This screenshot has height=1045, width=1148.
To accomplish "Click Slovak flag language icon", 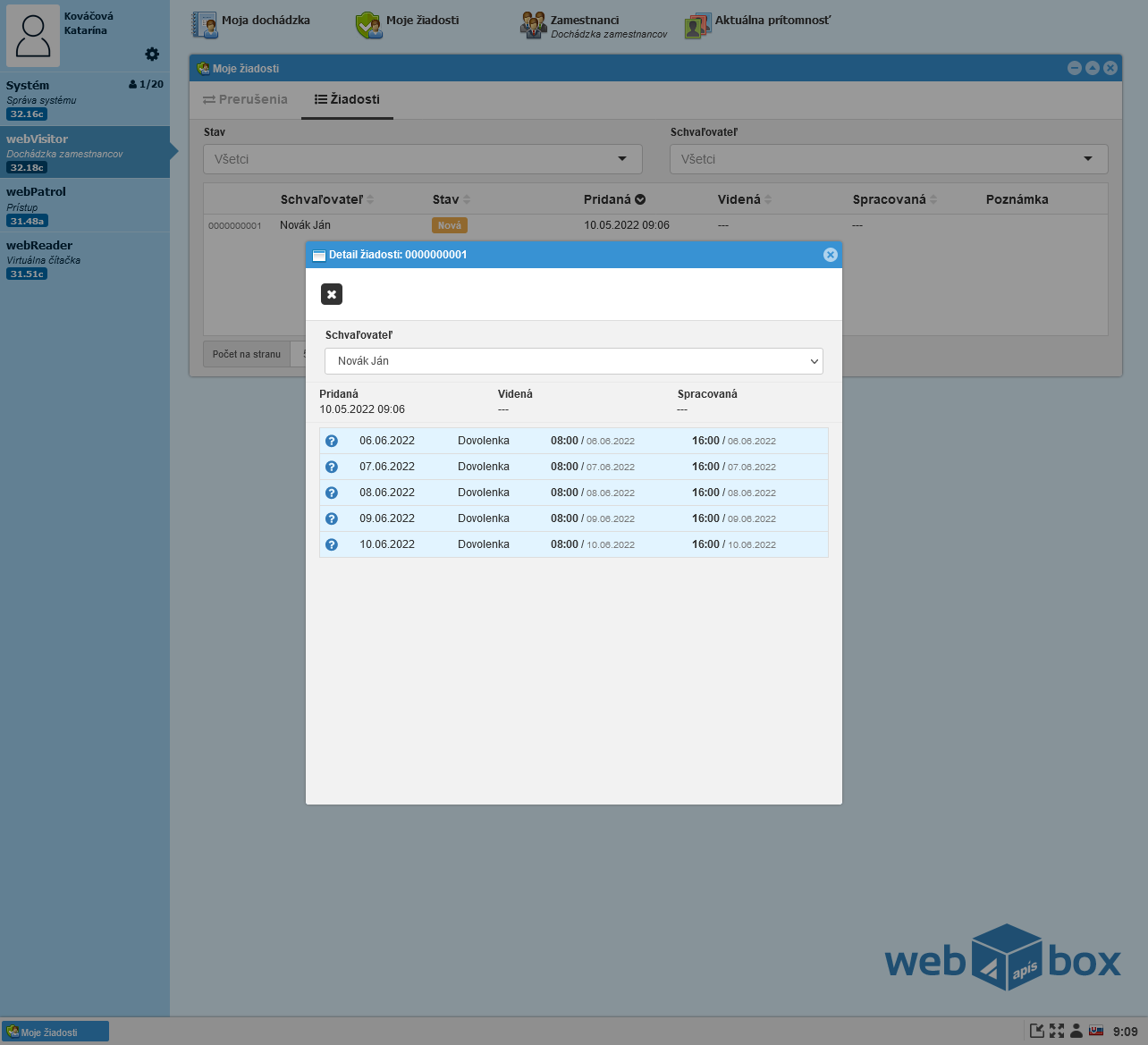I will coord(1095,1031).
